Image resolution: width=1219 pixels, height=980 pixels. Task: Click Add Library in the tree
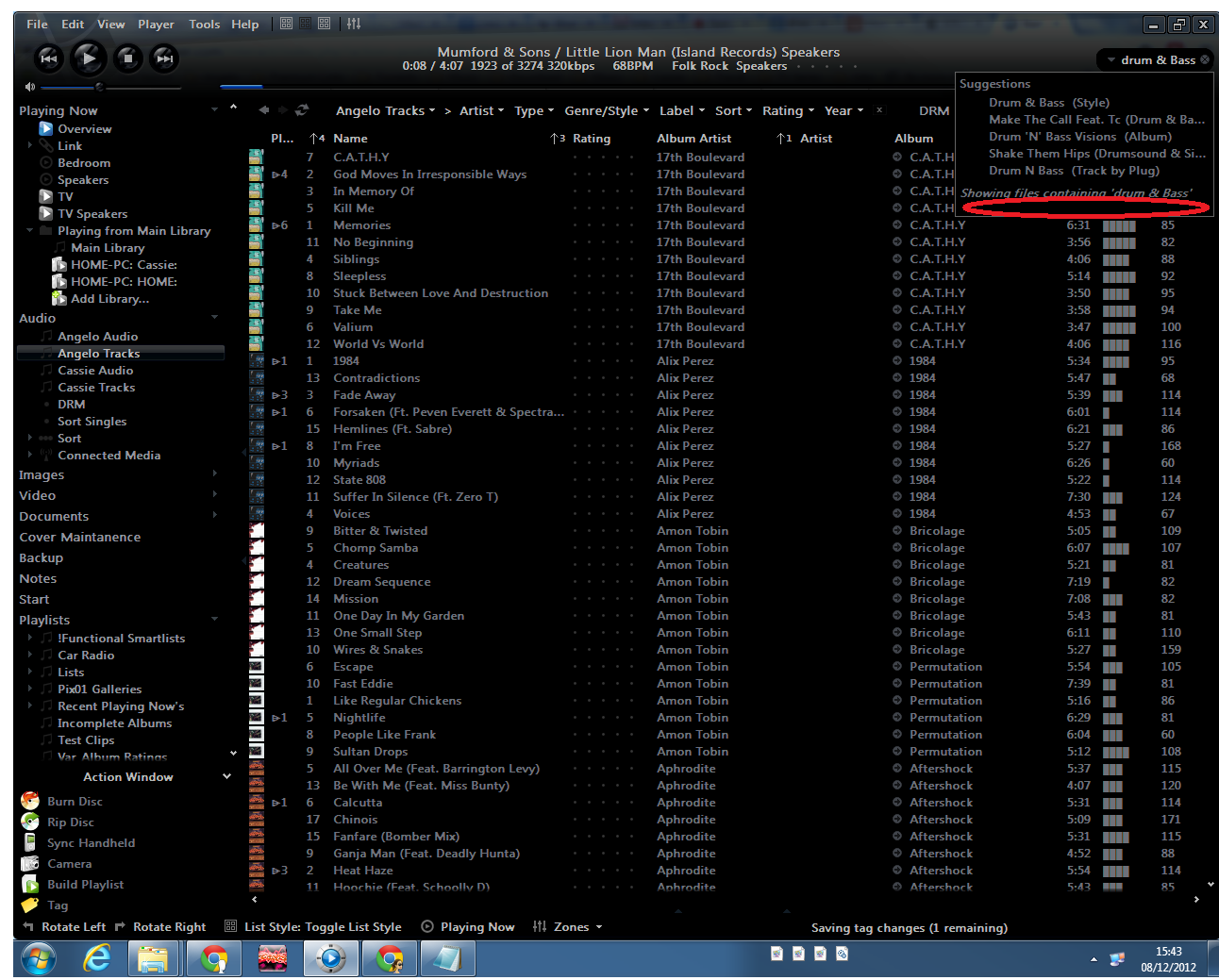[109, 299]
